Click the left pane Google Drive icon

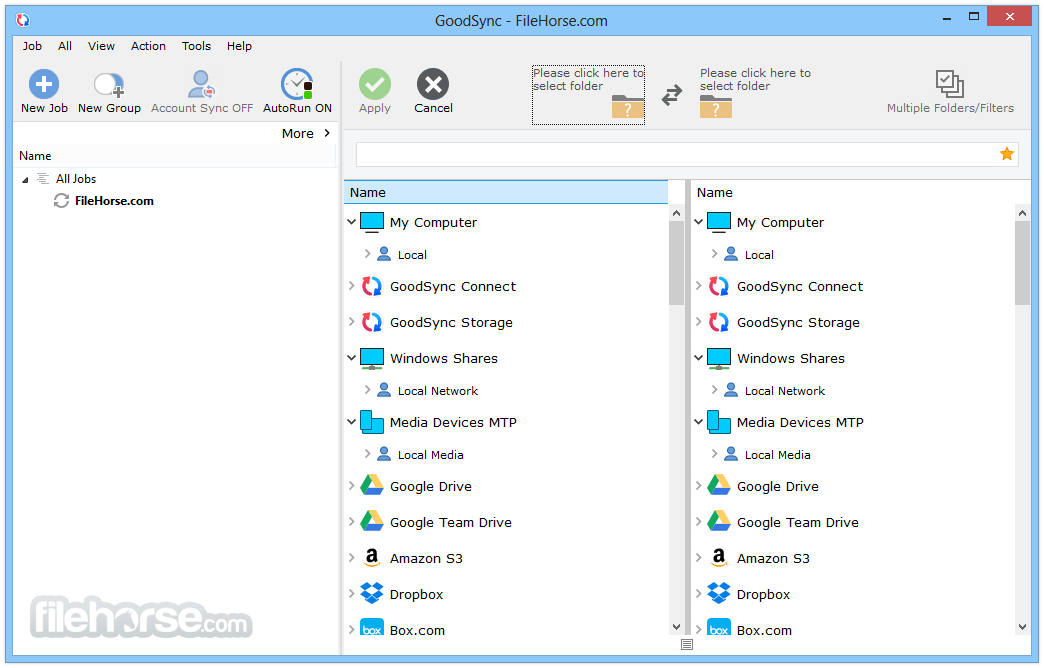[x=372, y=485]
